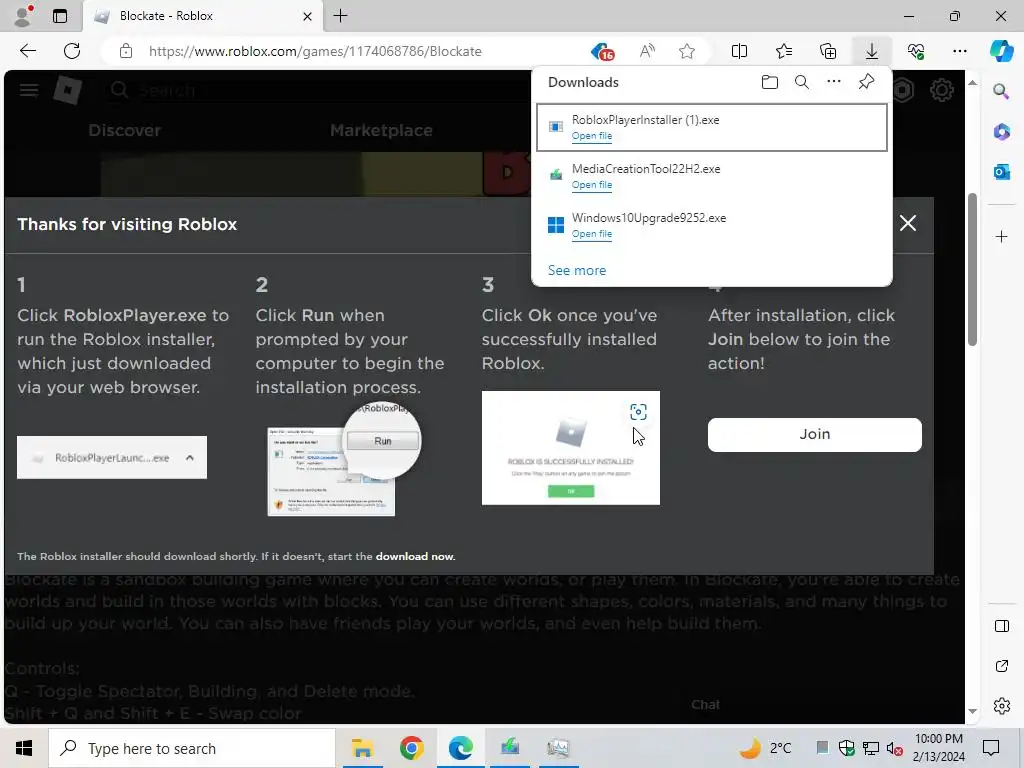Screen dimensions: 1024x768
Task: Toggle the Downloads toolbar button
Action: [872, 51]
